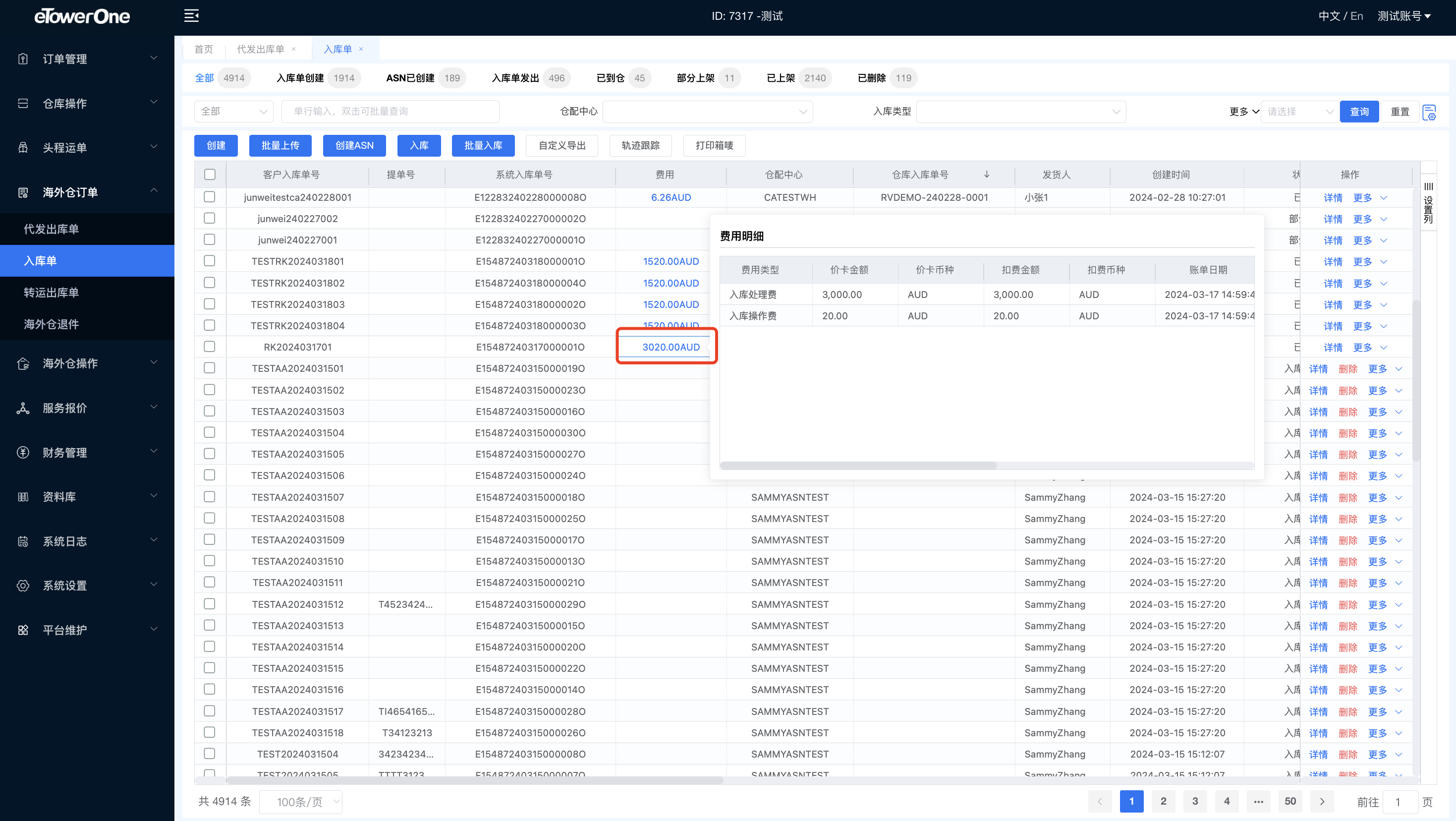
Task: Open the saved query settings icon beside 重置
Action: [1429, 112]
